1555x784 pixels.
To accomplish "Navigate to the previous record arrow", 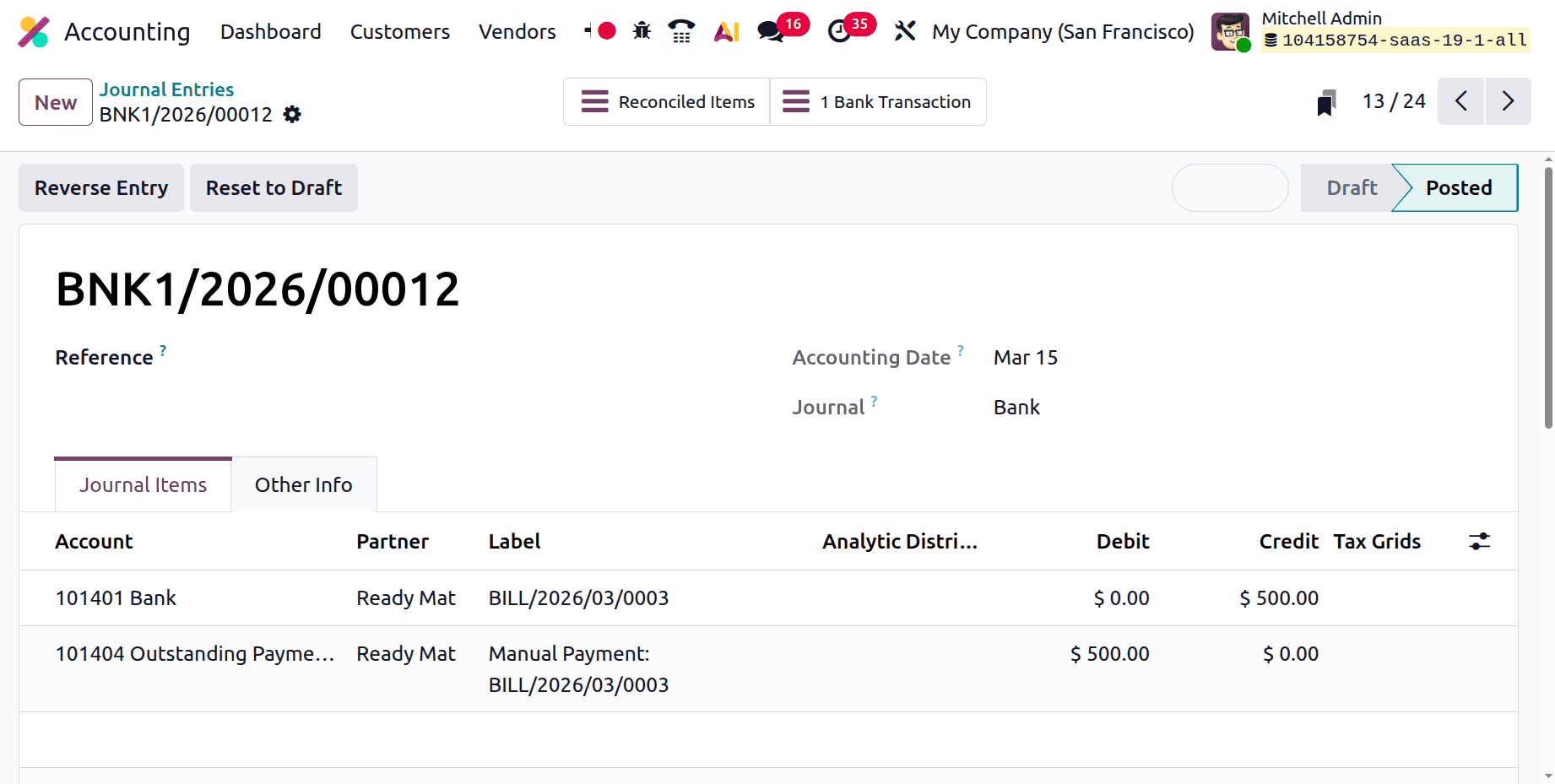I will (1461, 101).
